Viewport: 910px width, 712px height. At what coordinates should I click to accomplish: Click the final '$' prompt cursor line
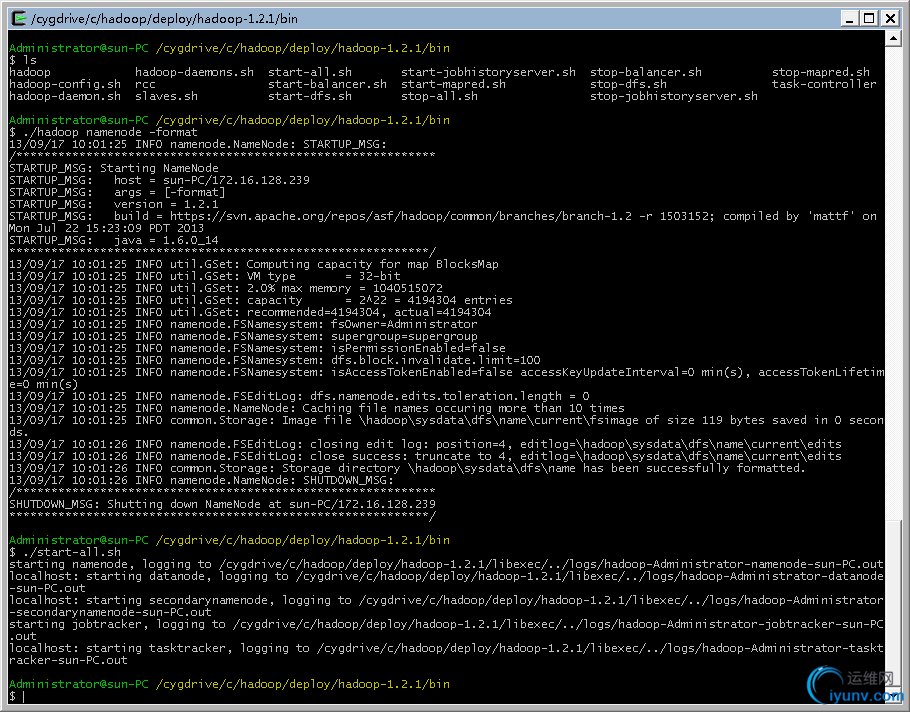[17, 696]
